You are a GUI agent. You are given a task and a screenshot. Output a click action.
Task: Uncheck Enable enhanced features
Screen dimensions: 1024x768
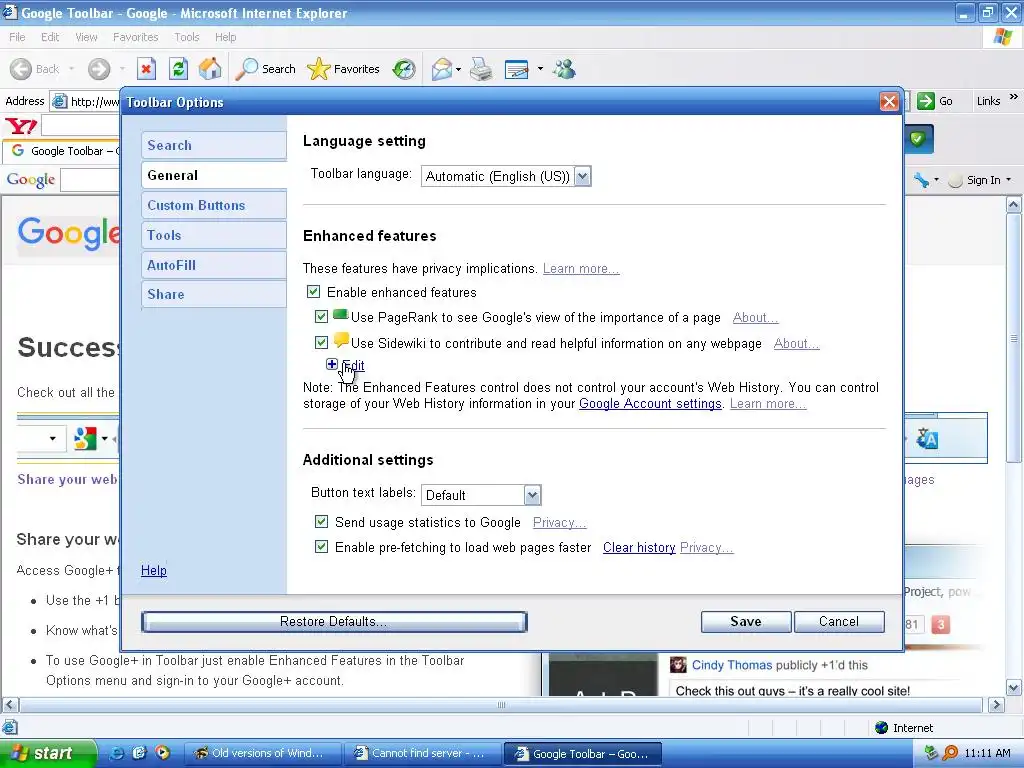313,292
